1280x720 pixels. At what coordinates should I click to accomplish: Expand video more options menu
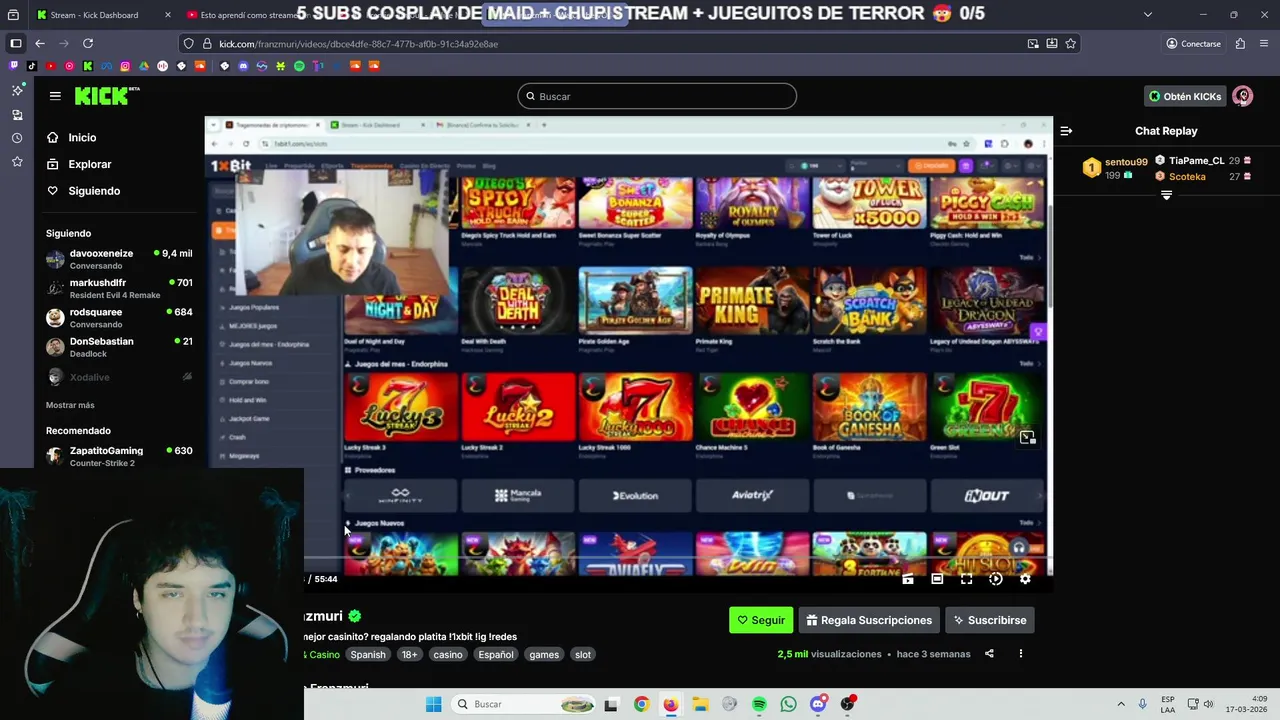pyautogui.click(x=1021, y=654)
